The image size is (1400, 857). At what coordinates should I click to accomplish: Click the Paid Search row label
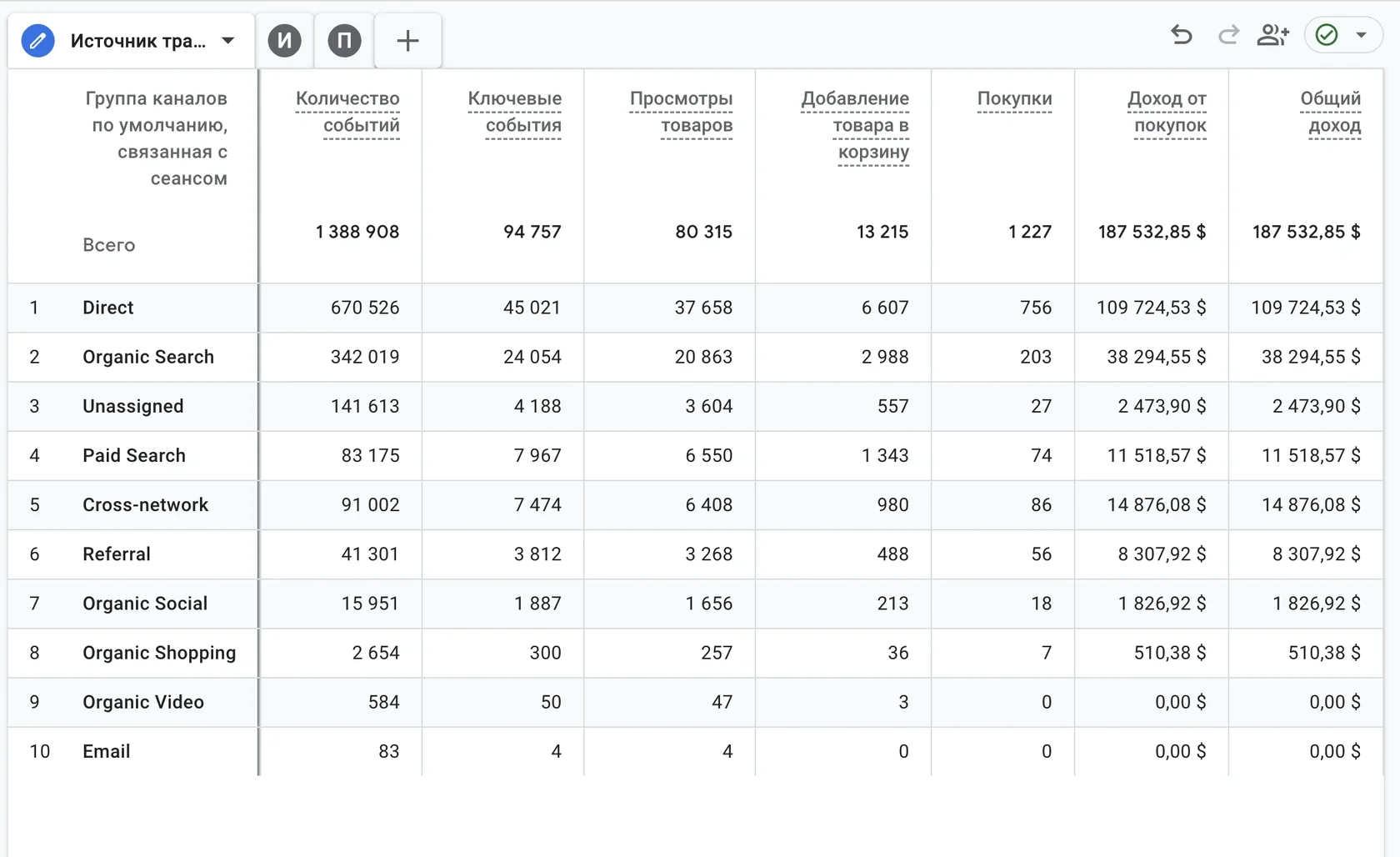click(134, 455)
